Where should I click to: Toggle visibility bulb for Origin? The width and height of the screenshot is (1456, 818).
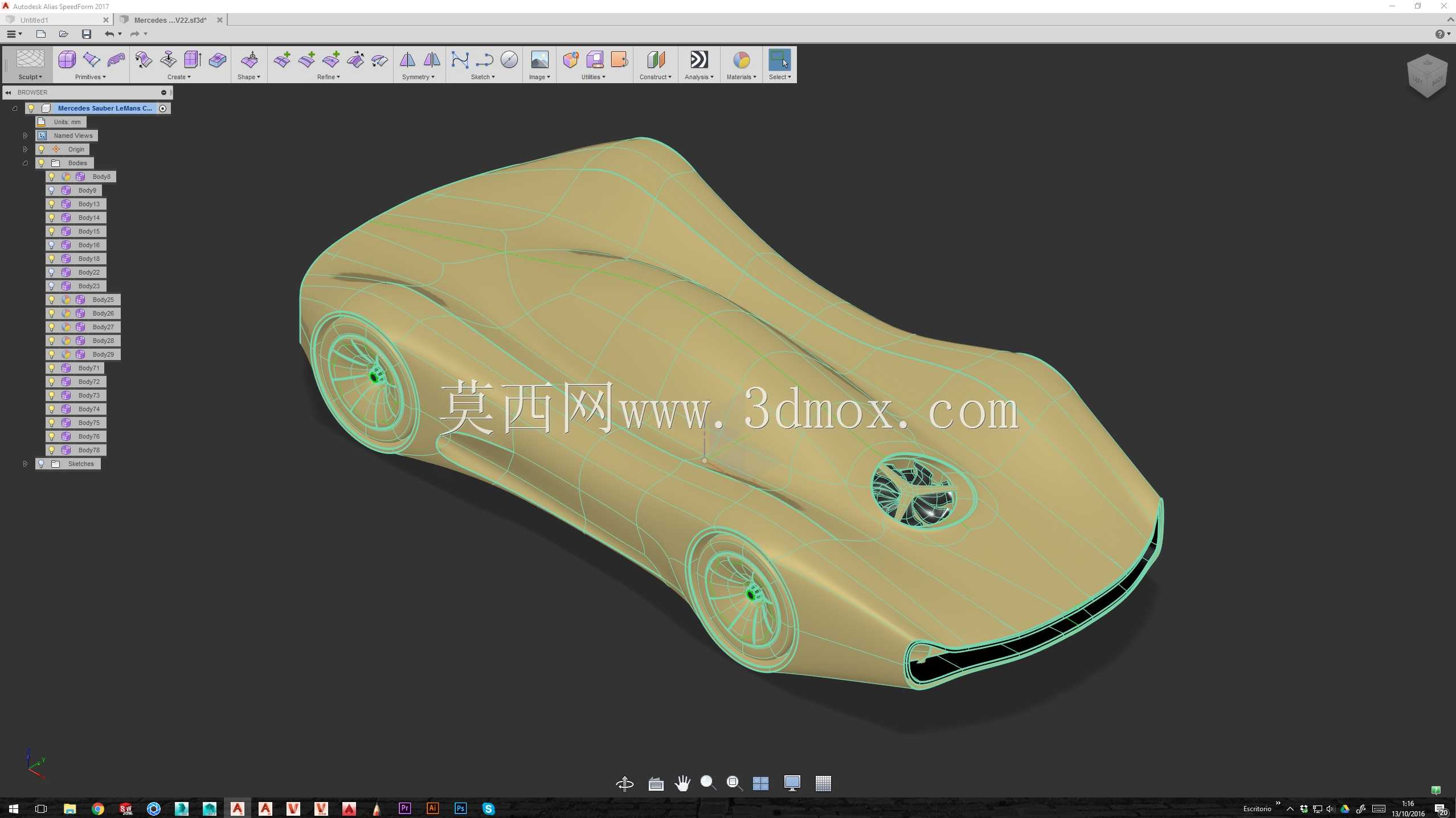tap(41, 149)
